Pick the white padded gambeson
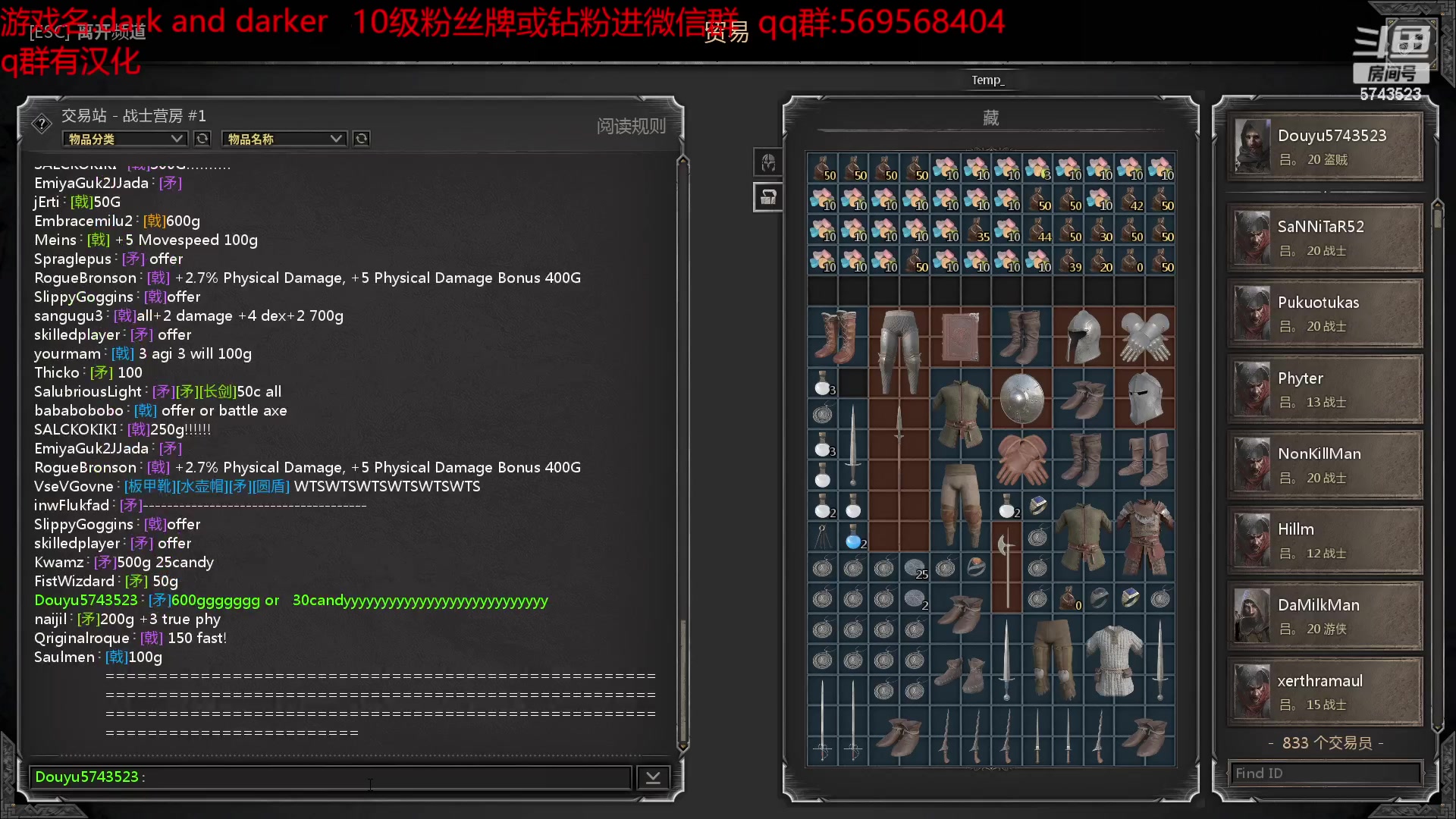Image resolution: width=1456 pixels, height=819 pixels. [1113, 660]
